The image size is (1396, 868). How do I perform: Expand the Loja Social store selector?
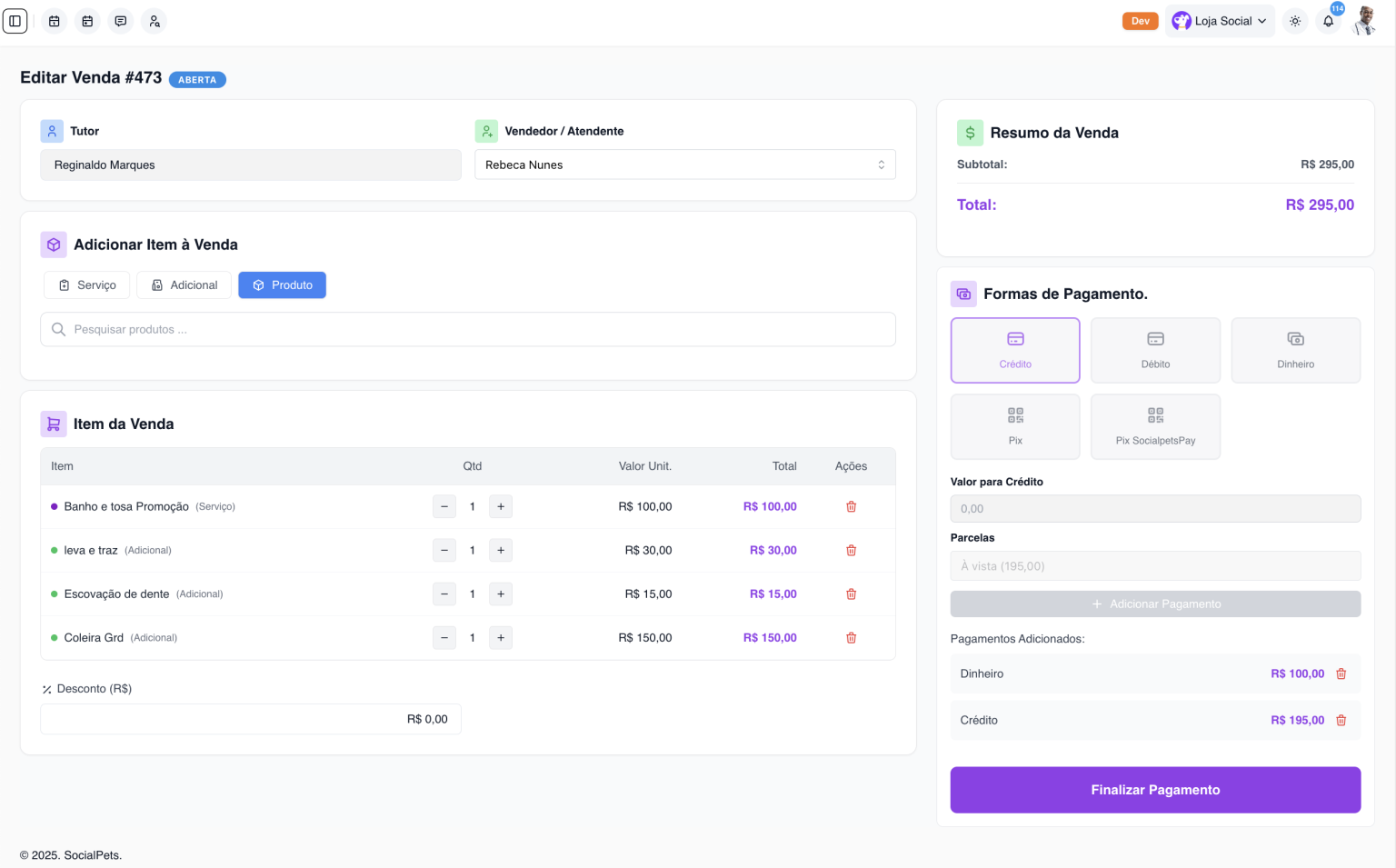pos(1220,21)
